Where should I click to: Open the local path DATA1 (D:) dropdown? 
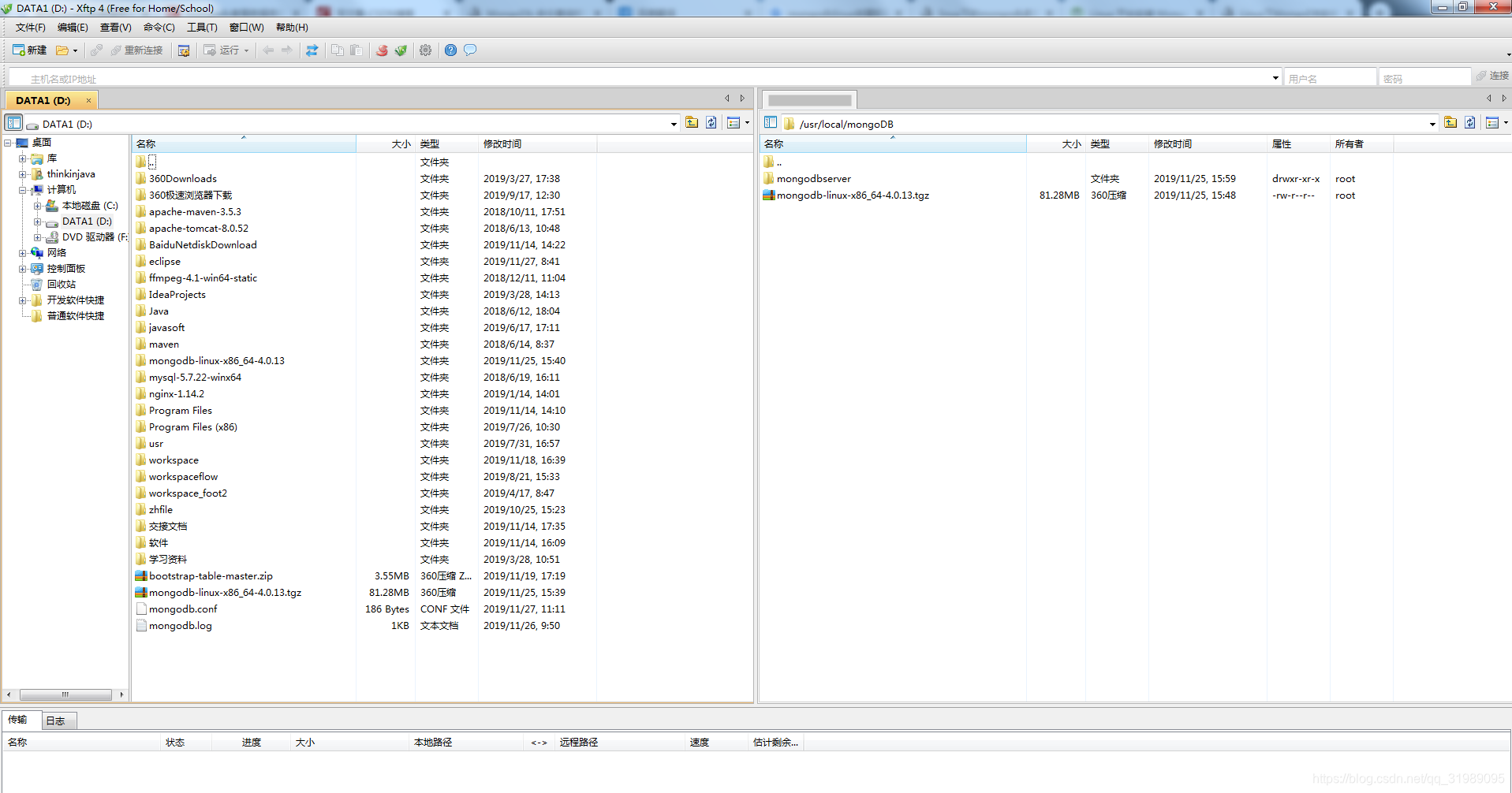(x=674, y=124)
